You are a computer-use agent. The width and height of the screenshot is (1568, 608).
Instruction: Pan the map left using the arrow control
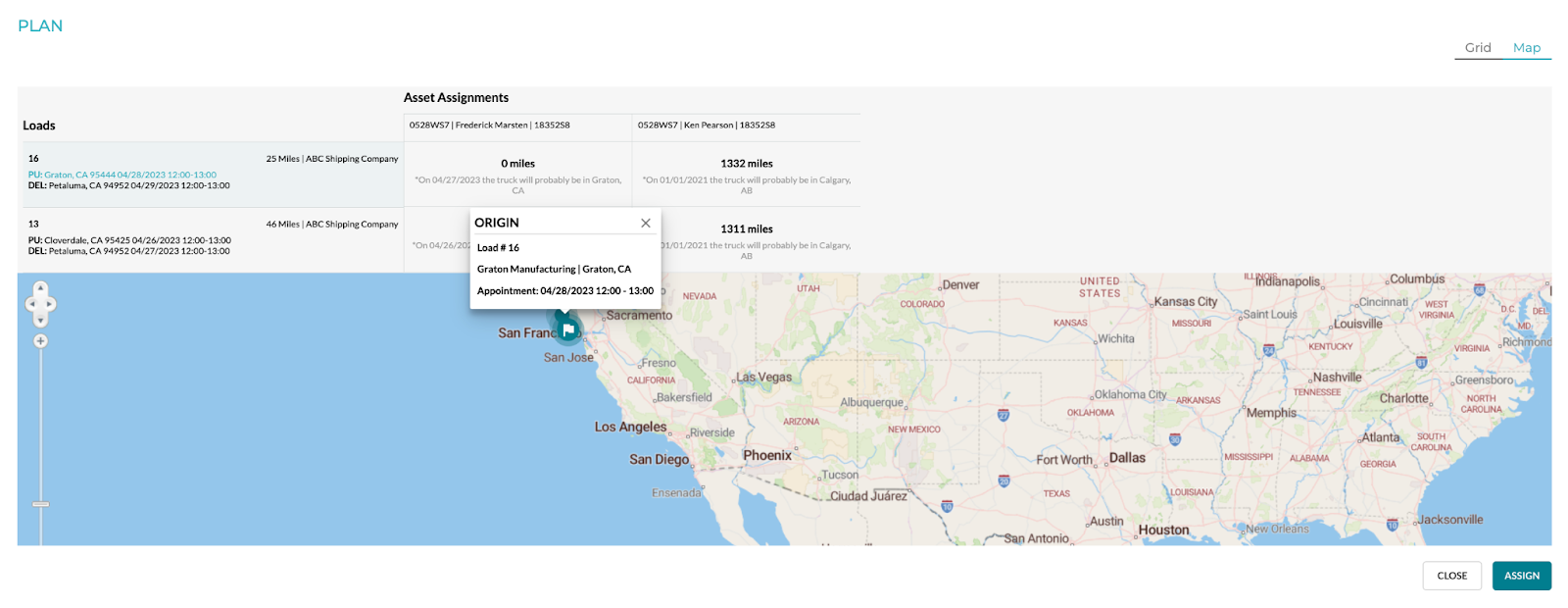click(x=31, y=304)
